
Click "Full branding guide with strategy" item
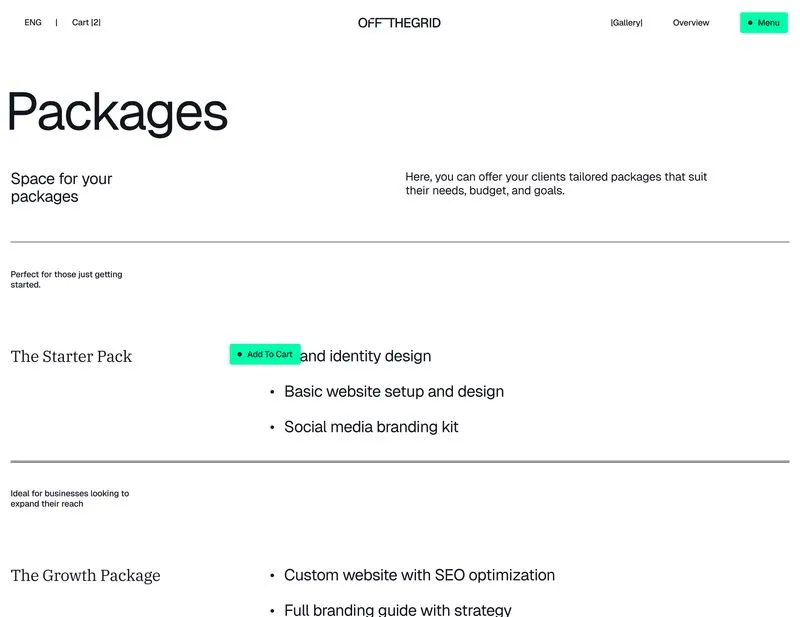tap(397, 609)
